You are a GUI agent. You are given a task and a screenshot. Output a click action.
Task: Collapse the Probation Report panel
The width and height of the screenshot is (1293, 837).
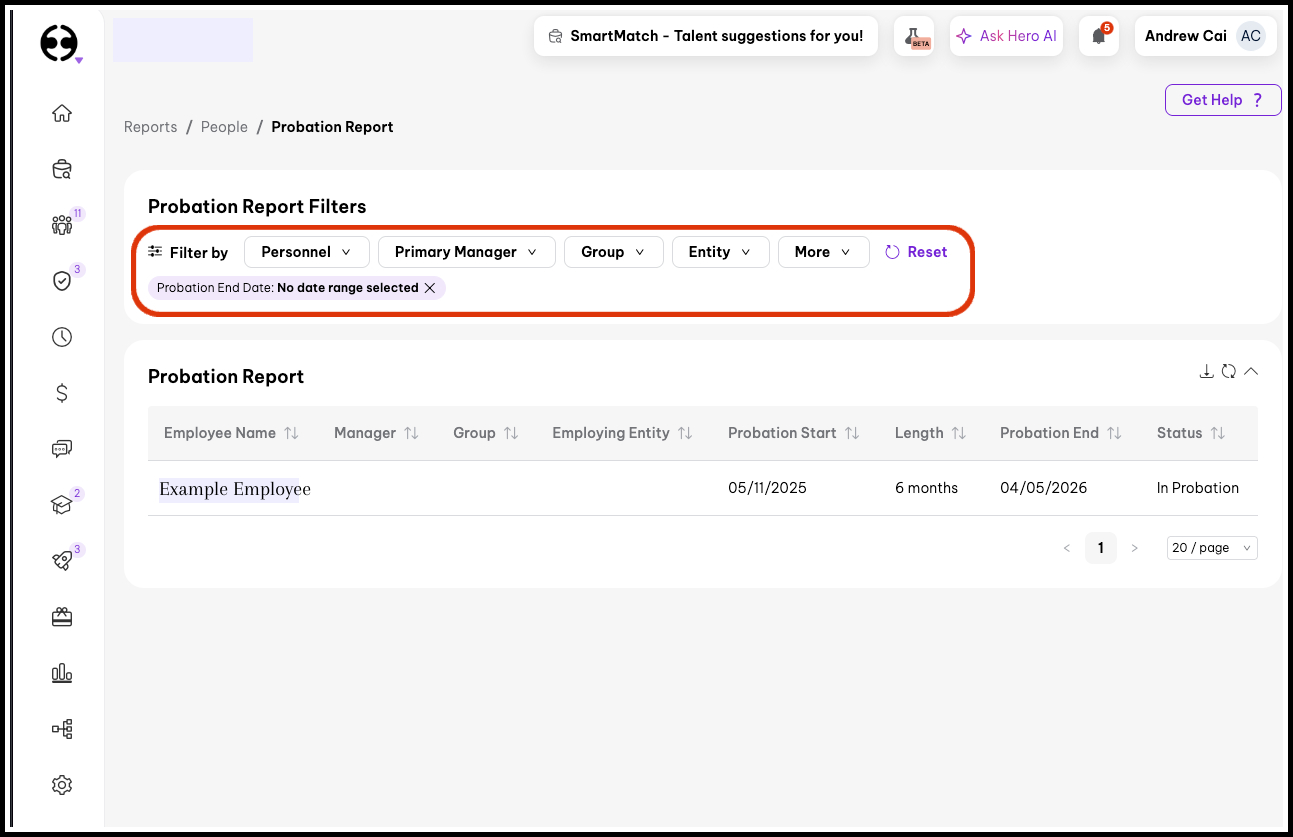[1250, 372]
